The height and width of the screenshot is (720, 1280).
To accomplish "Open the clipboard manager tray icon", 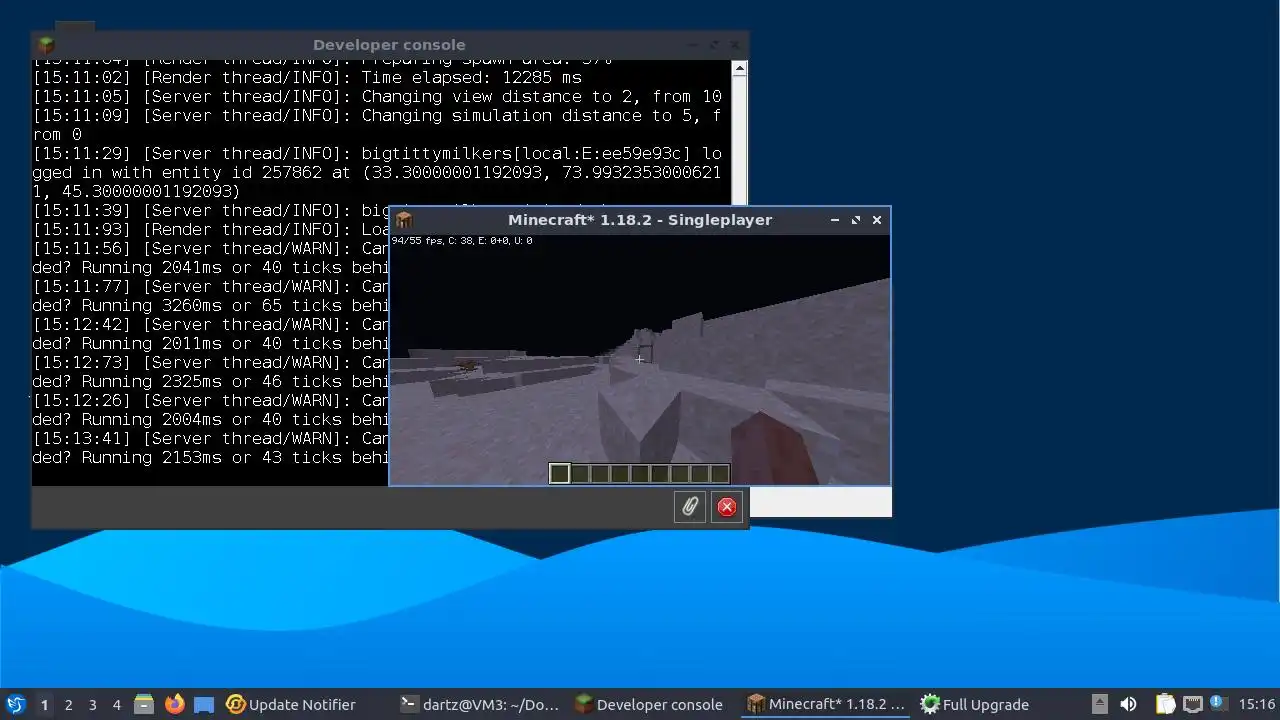I will pos(1166,704).
